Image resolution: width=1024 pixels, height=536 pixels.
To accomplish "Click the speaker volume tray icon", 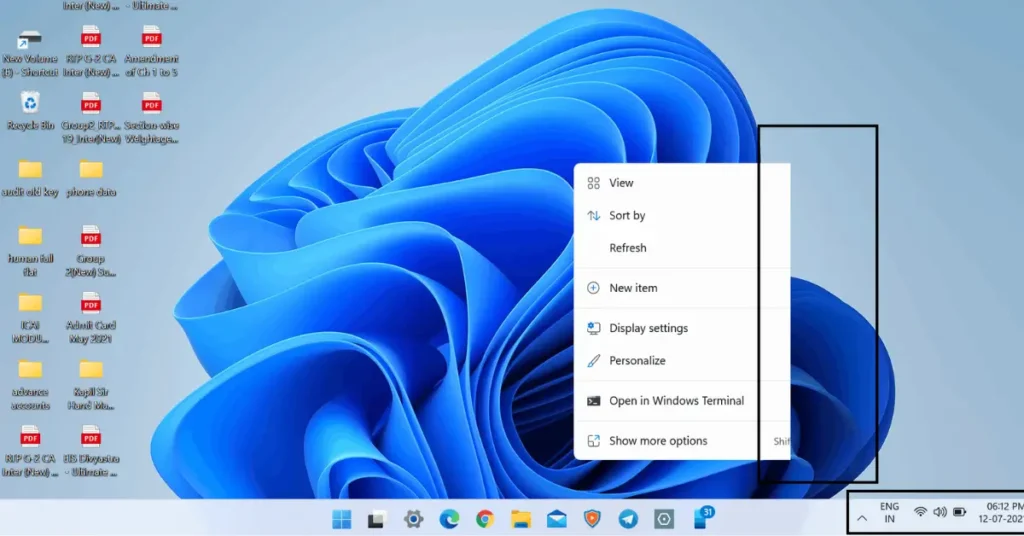I will (939, 512).
